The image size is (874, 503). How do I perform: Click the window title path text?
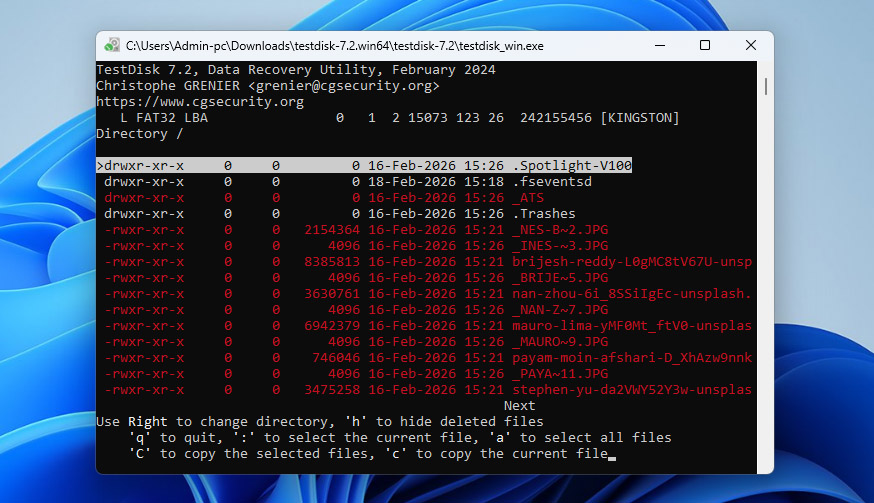[334, 46]
